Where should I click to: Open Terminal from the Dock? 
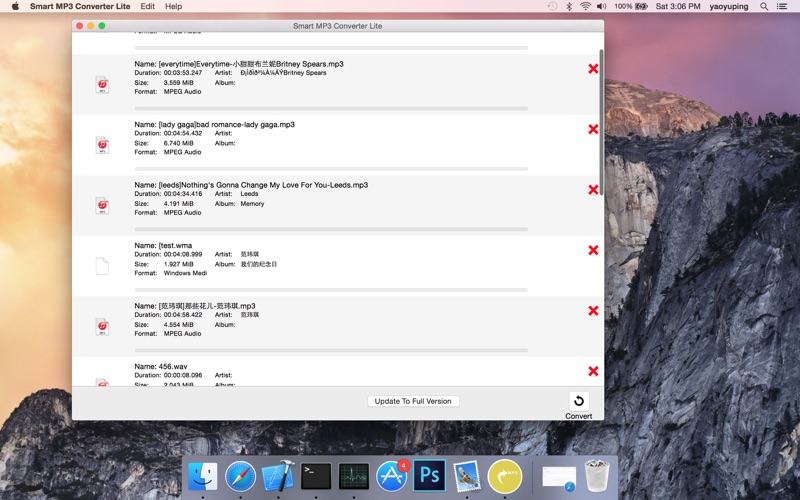click(x=316, y=477)
